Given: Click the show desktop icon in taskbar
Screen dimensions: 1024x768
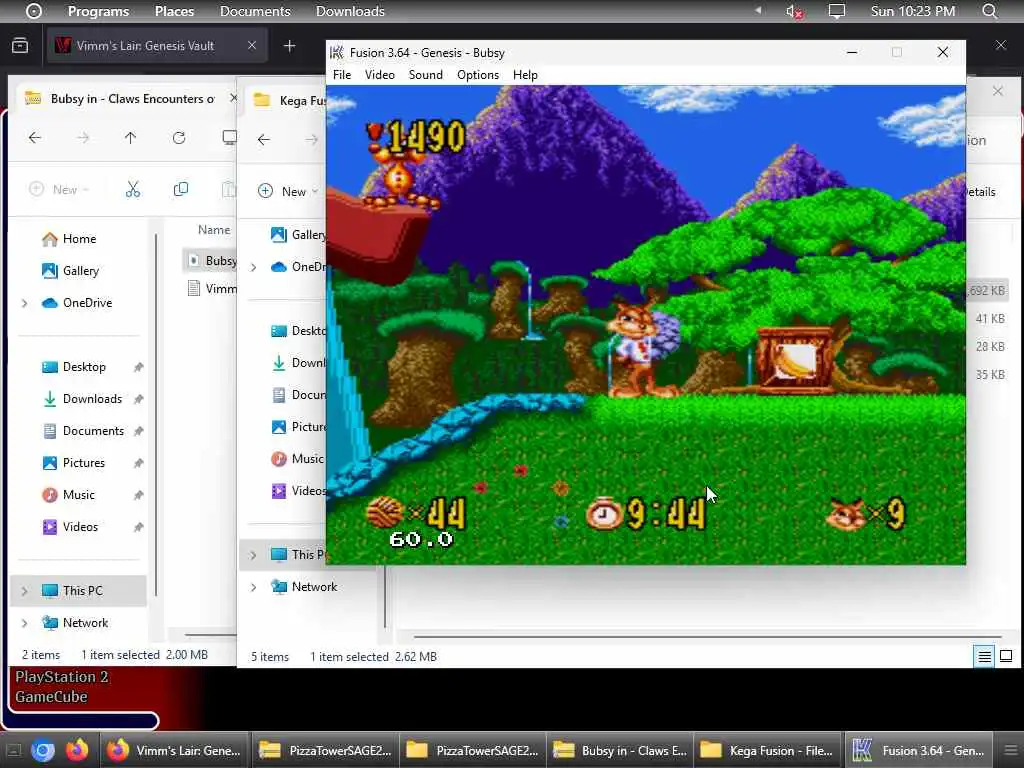Looking at the screenshot, I should pyautogui.click(x=13, y=751).
